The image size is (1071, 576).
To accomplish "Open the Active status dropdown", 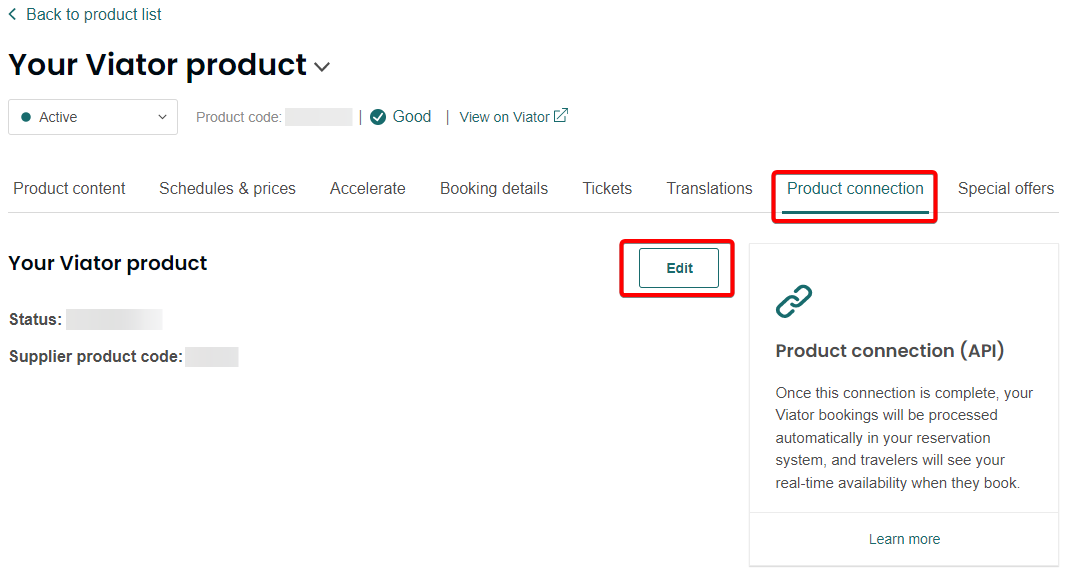I will coord(93,117).
